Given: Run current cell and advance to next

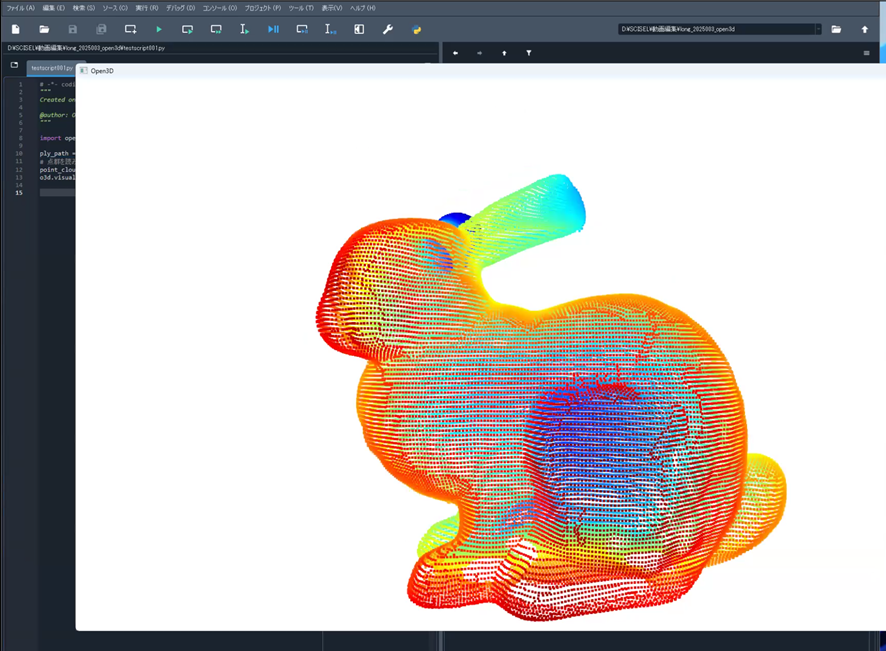Looking at the screenshot, I should [216, 29].
